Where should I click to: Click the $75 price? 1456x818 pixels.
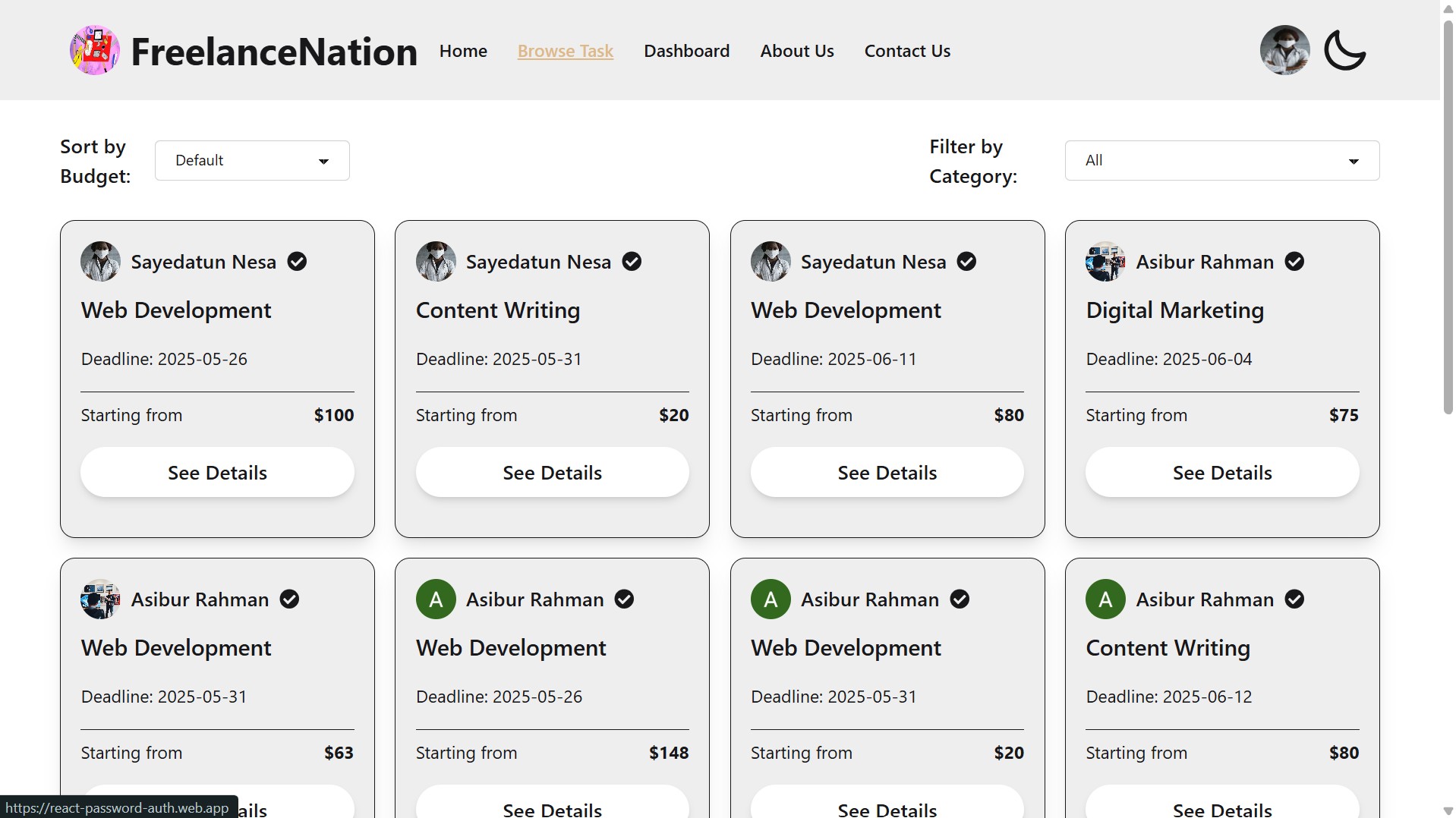(x=1344, y=415)
